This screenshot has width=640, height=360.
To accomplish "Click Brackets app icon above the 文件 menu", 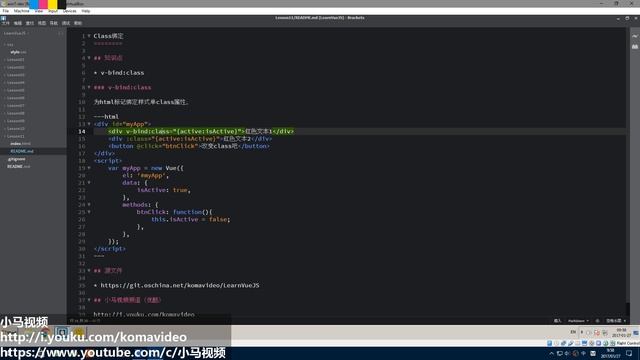I will point(3,18).
